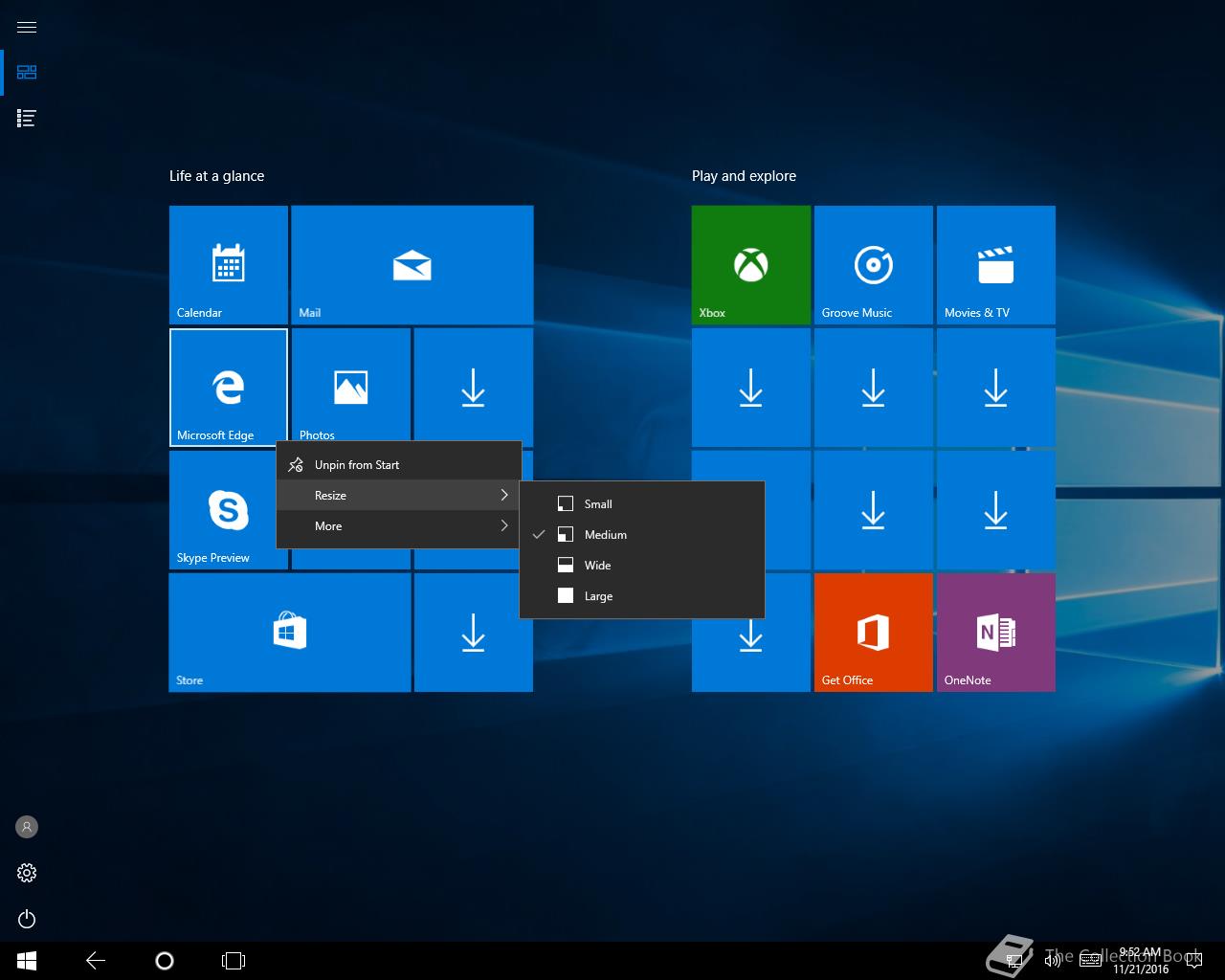The height and width of the screenshot is (980, 1225).
Task: Click download tile directly below Movies & TV
Action: point(996,388)
